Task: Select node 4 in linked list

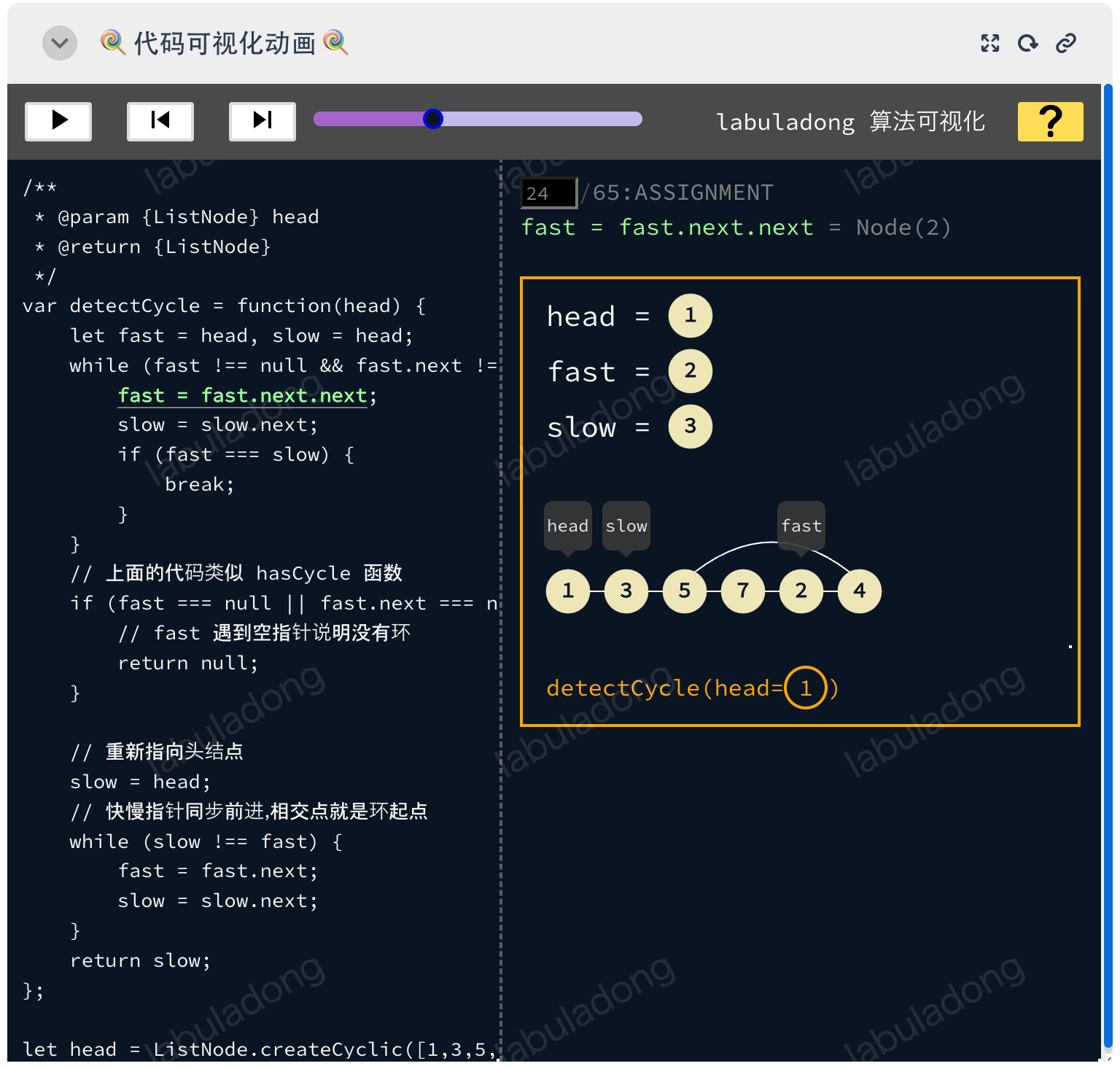Action: 859,591
